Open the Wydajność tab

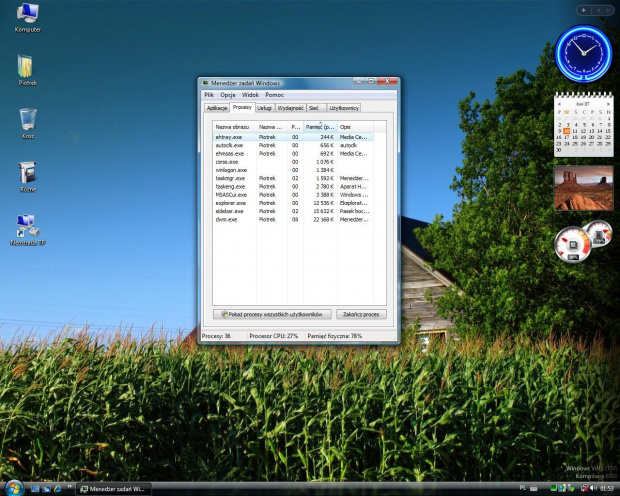click(x=291, y=107)
